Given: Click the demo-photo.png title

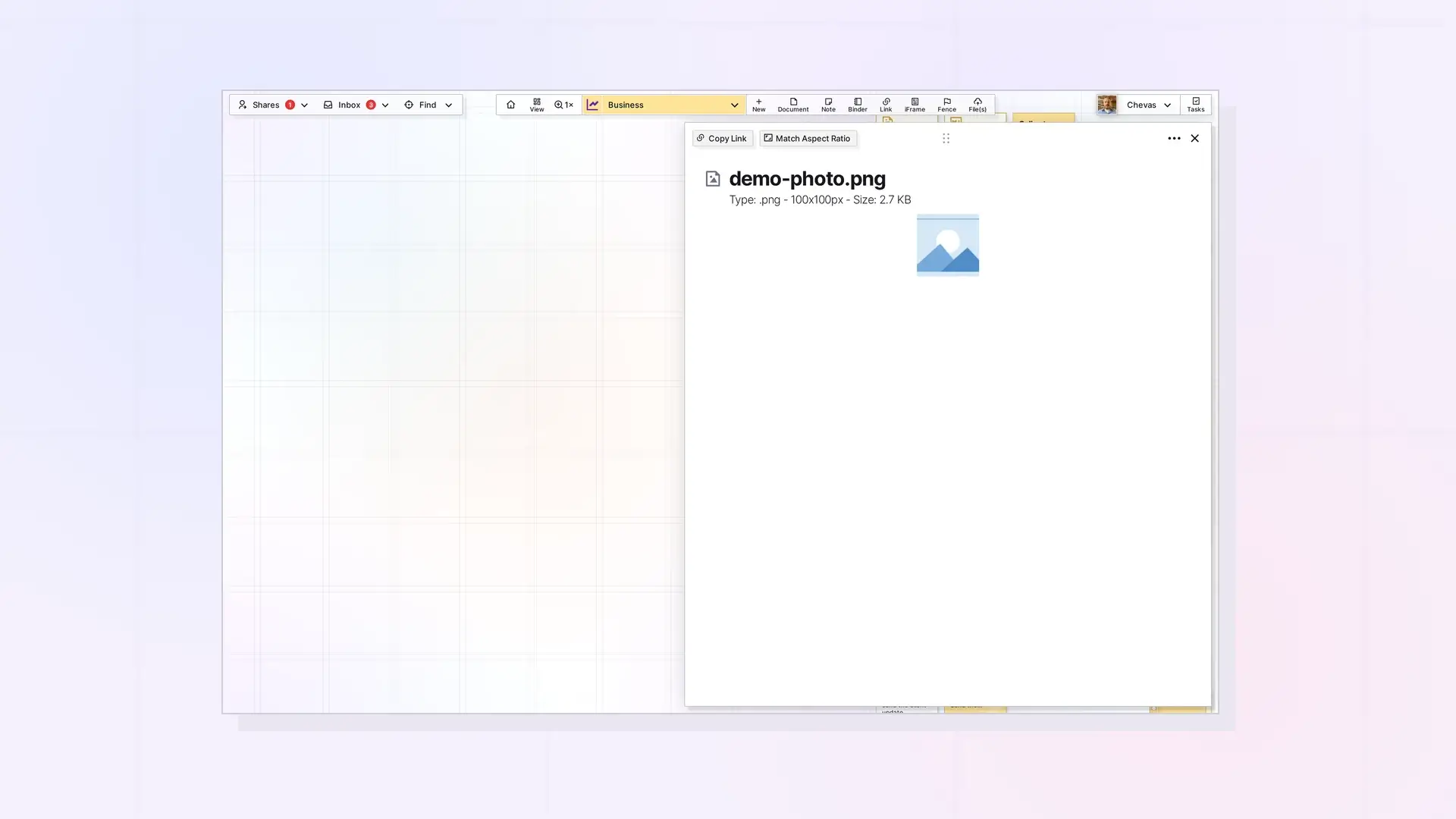Looking at the screenshot, I should 807,179.
